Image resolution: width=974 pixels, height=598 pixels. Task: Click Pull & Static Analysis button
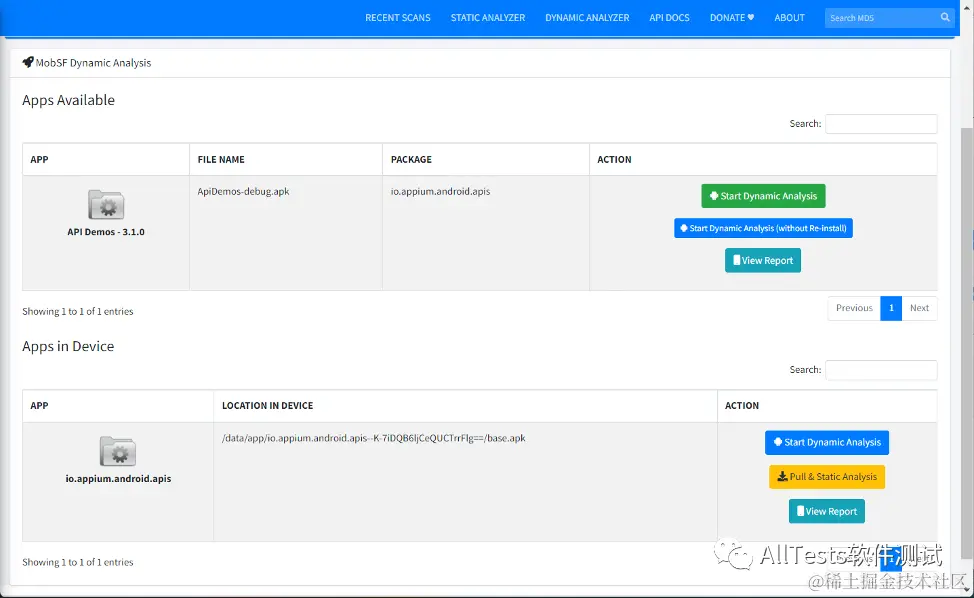coord(827,477)
